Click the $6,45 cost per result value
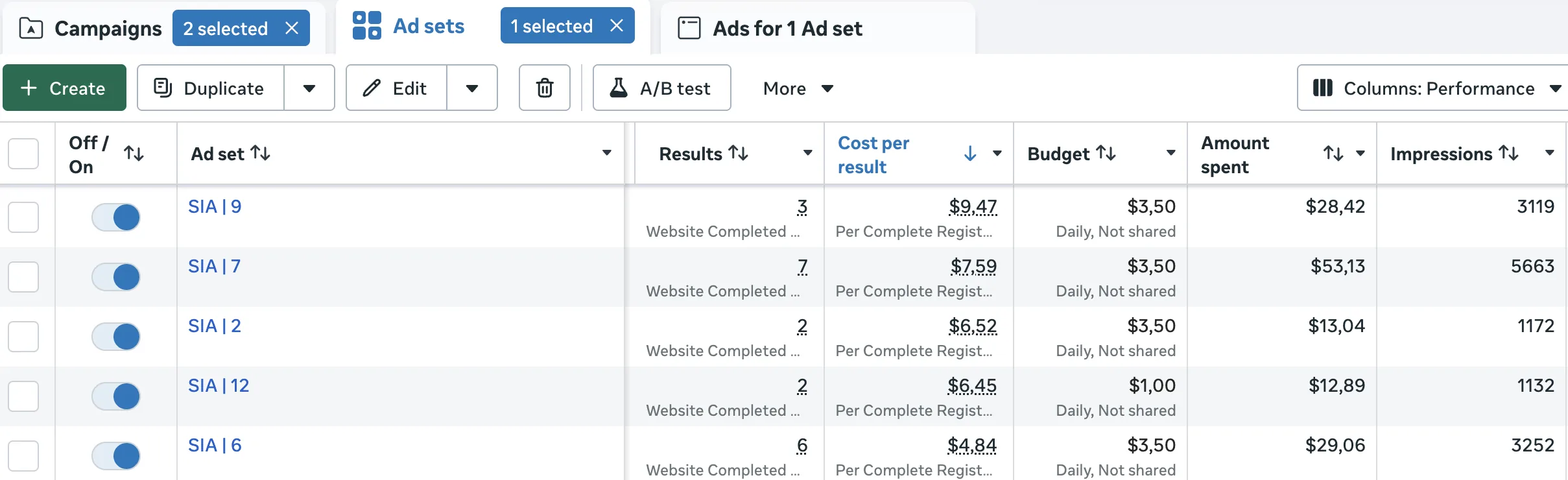The width and height of the screenshot is (1568, 480). [x=972, y=385]
